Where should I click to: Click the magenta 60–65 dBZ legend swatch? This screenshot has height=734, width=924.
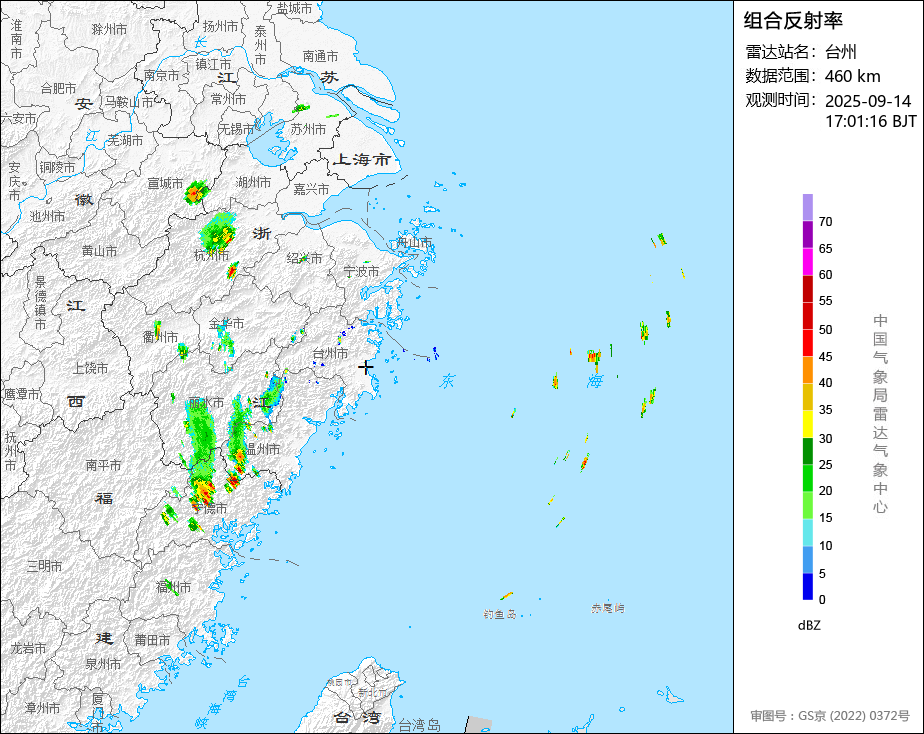pyautogui.click(x=807, y=262)
